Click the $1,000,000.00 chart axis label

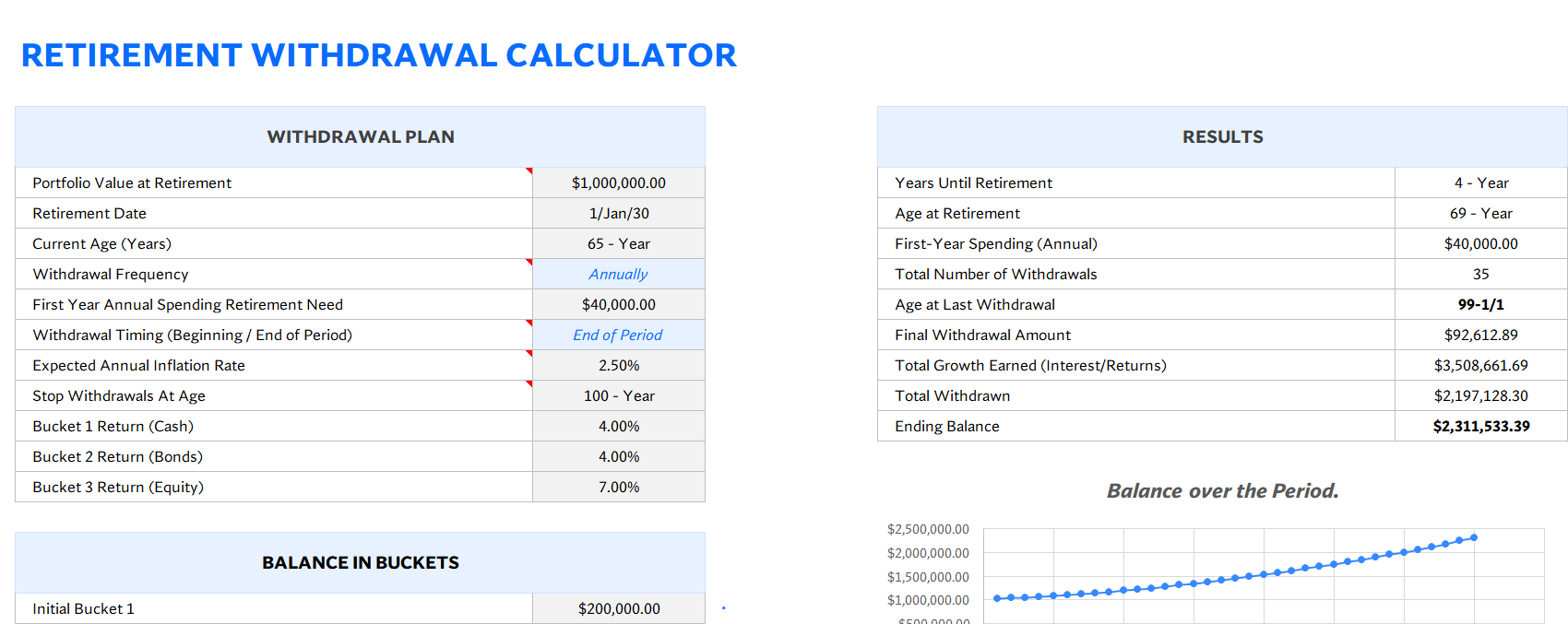point(928,600)
